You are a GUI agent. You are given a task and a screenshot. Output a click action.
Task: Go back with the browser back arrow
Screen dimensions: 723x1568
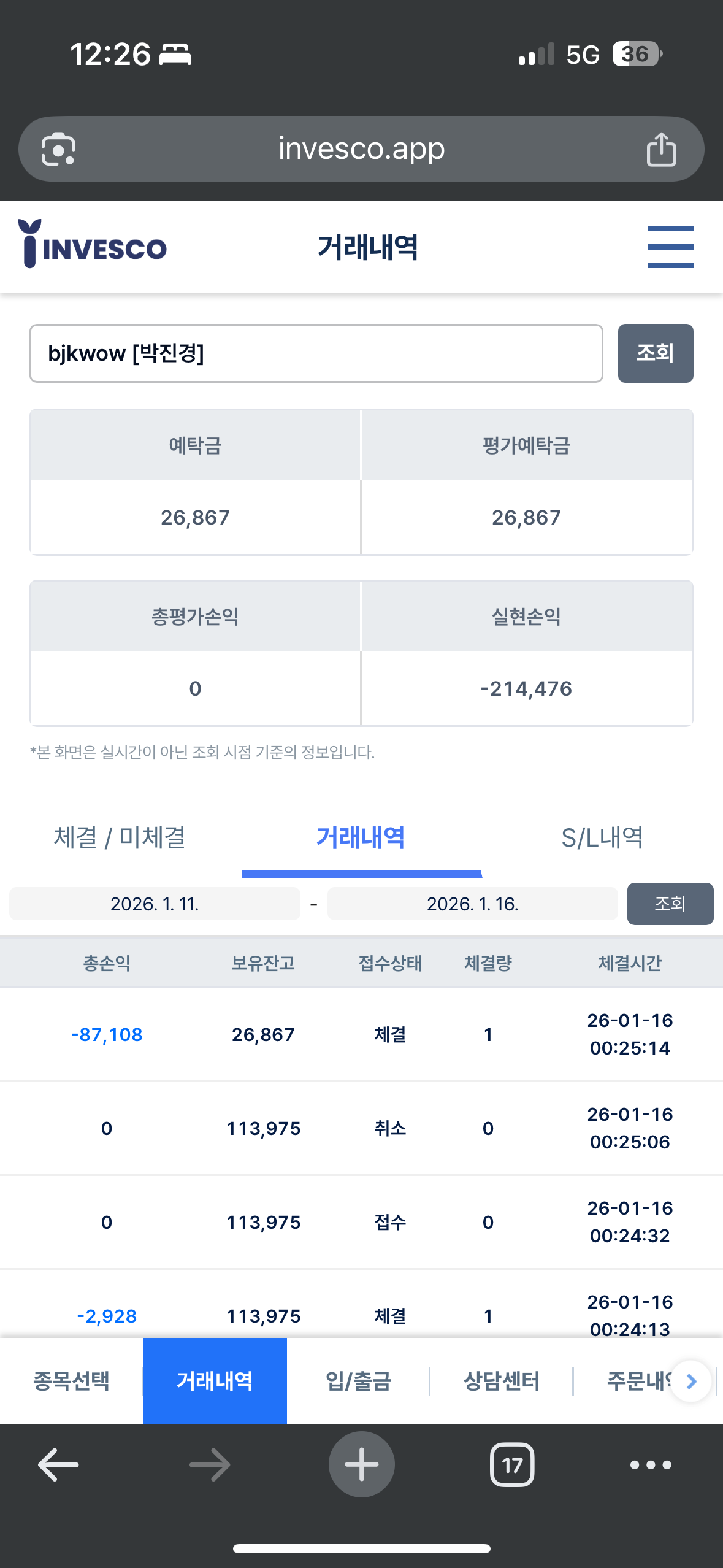click(x=58, y=1465)
